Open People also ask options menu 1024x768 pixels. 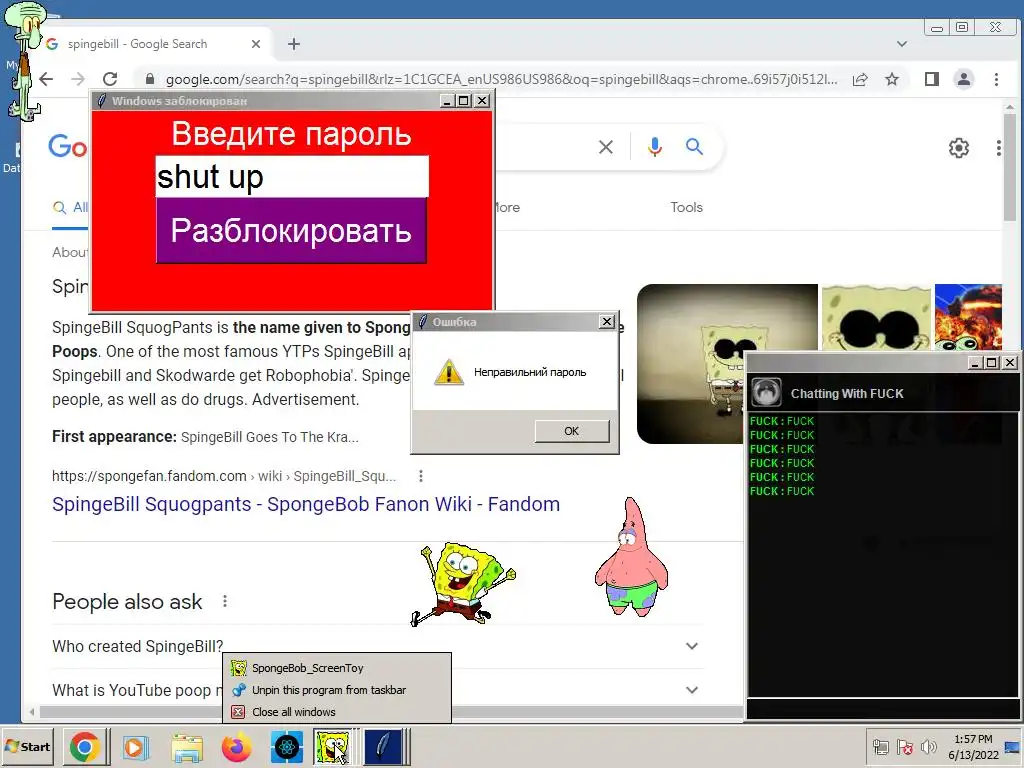[225, 601]
